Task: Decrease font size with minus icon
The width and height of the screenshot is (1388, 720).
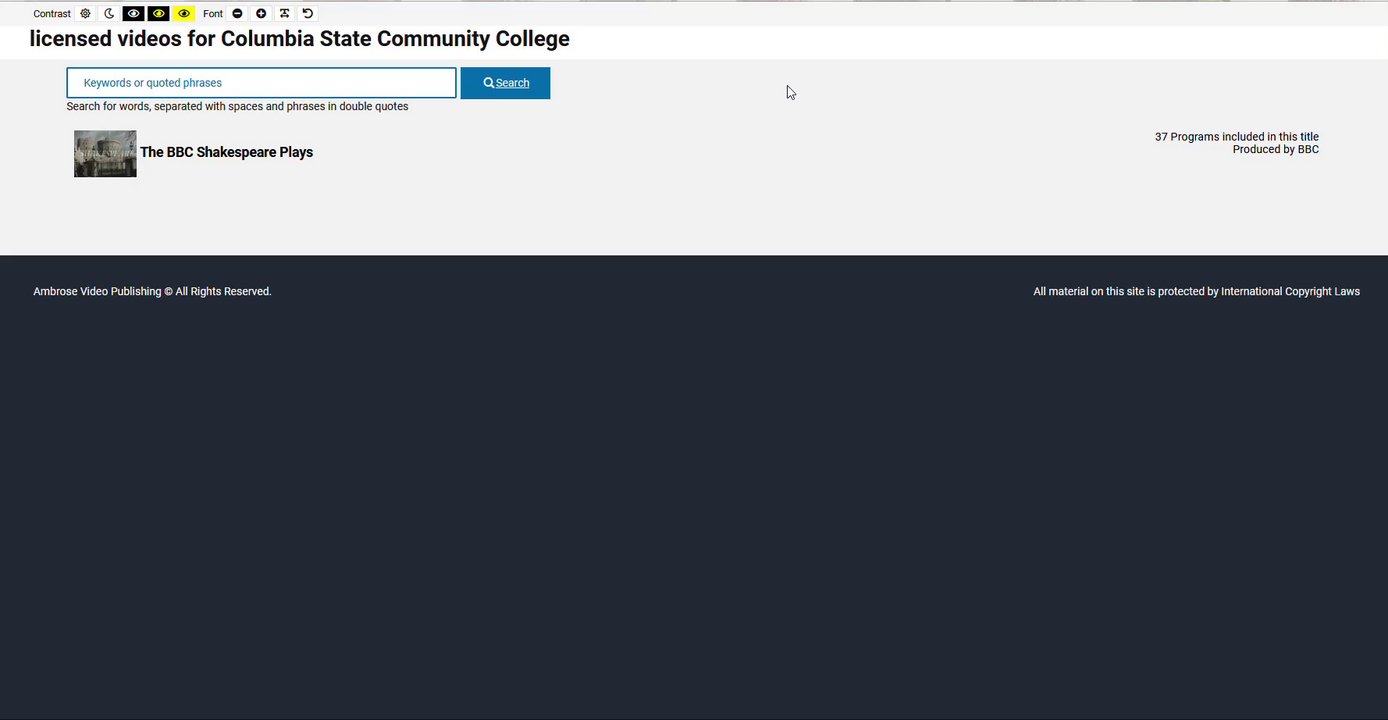Action: click(237, 14)
